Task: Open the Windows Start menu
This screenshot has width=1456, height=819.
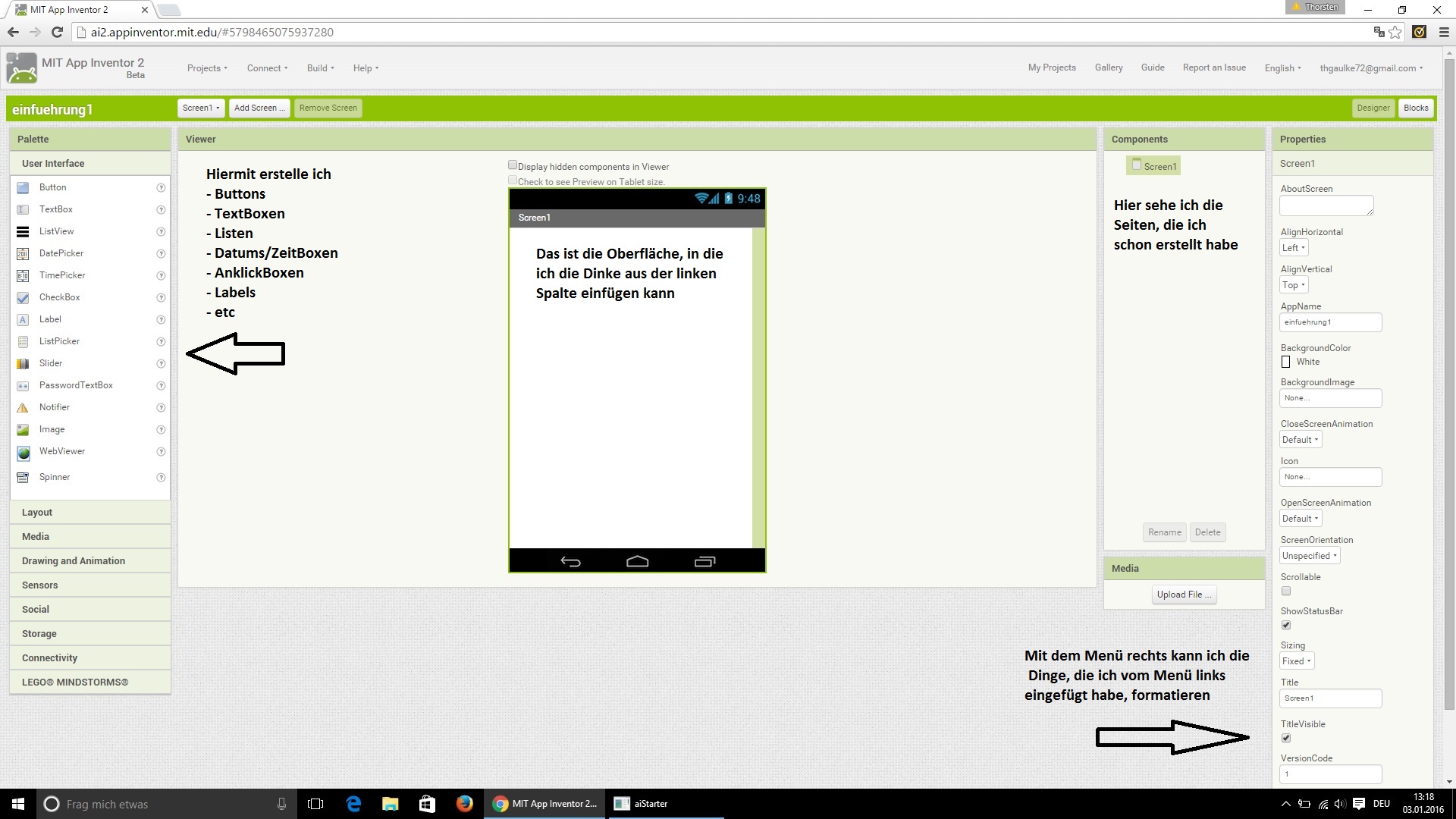Action: point(18,804)
